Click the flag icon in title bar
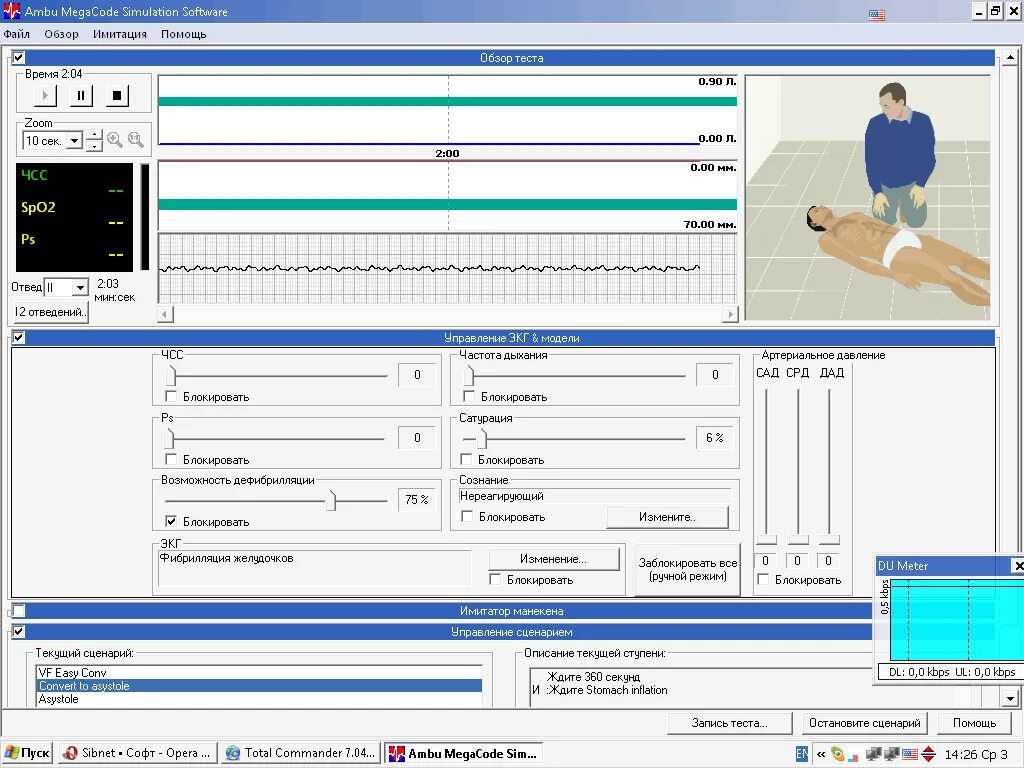The image size is (1024, 768). 876,14
